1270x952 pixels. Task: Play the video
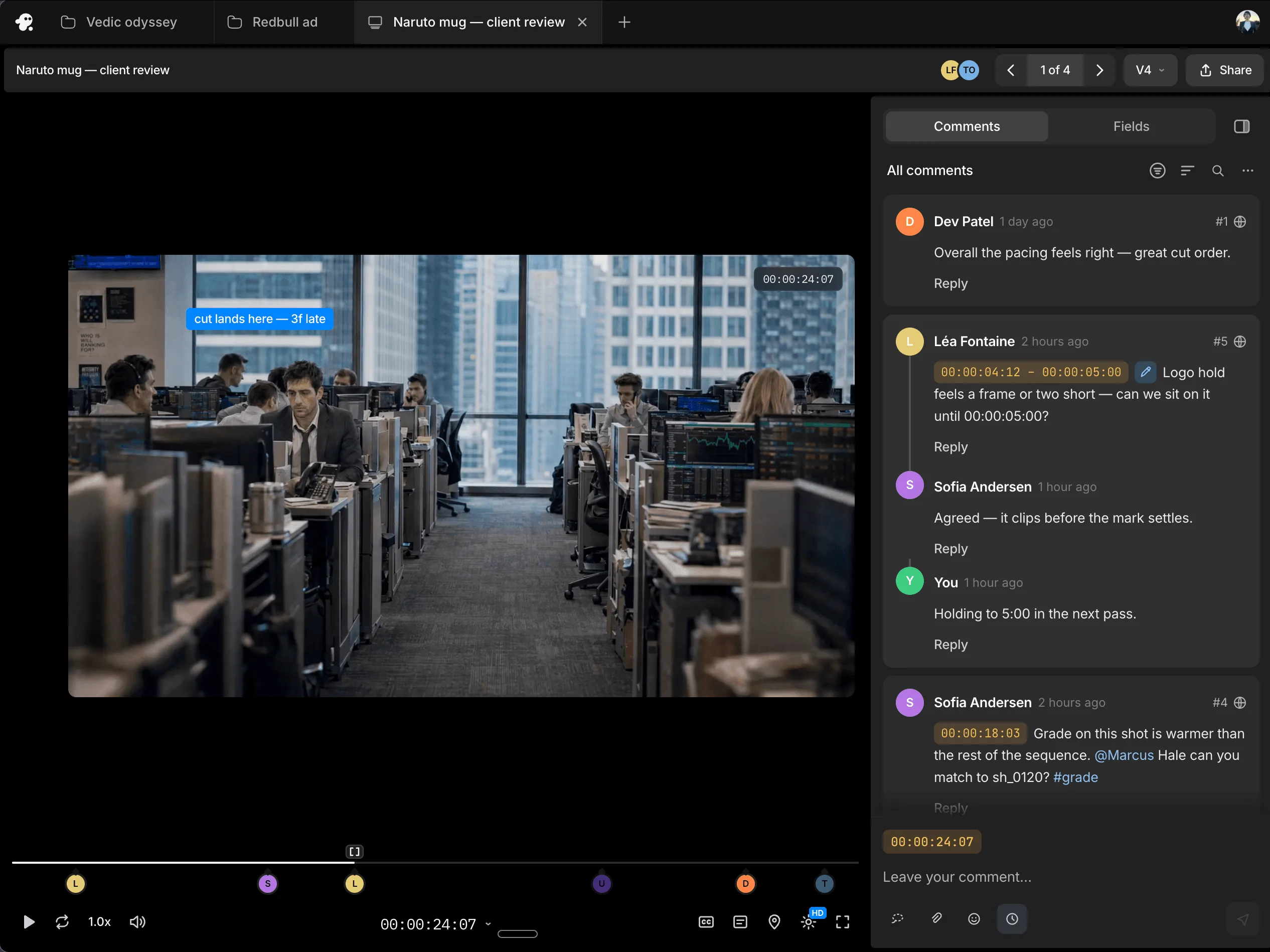pos(29,922)
